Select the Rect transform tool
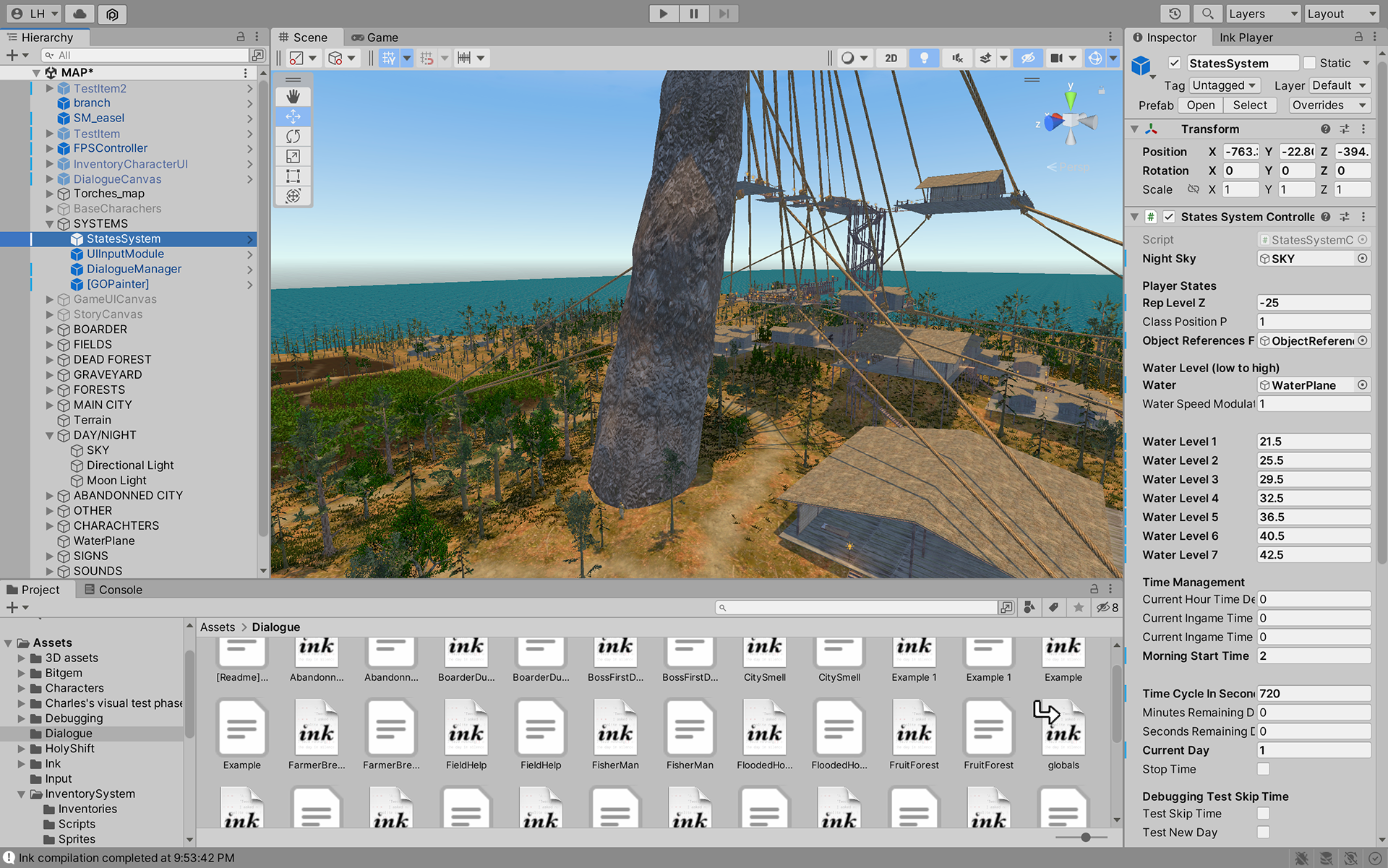Viewport: 1388px width, 868px height. point(293,176)
